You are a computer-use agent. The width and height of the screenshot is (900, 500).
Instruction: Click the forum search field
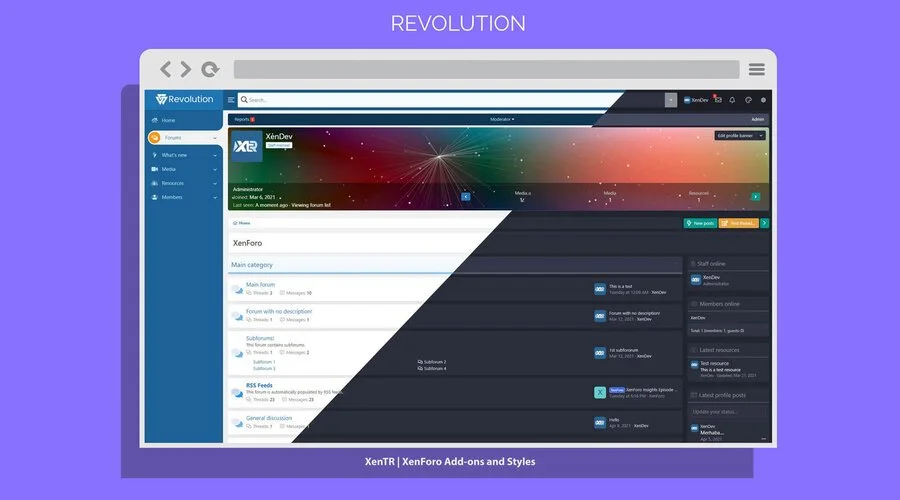click(430, 100)
